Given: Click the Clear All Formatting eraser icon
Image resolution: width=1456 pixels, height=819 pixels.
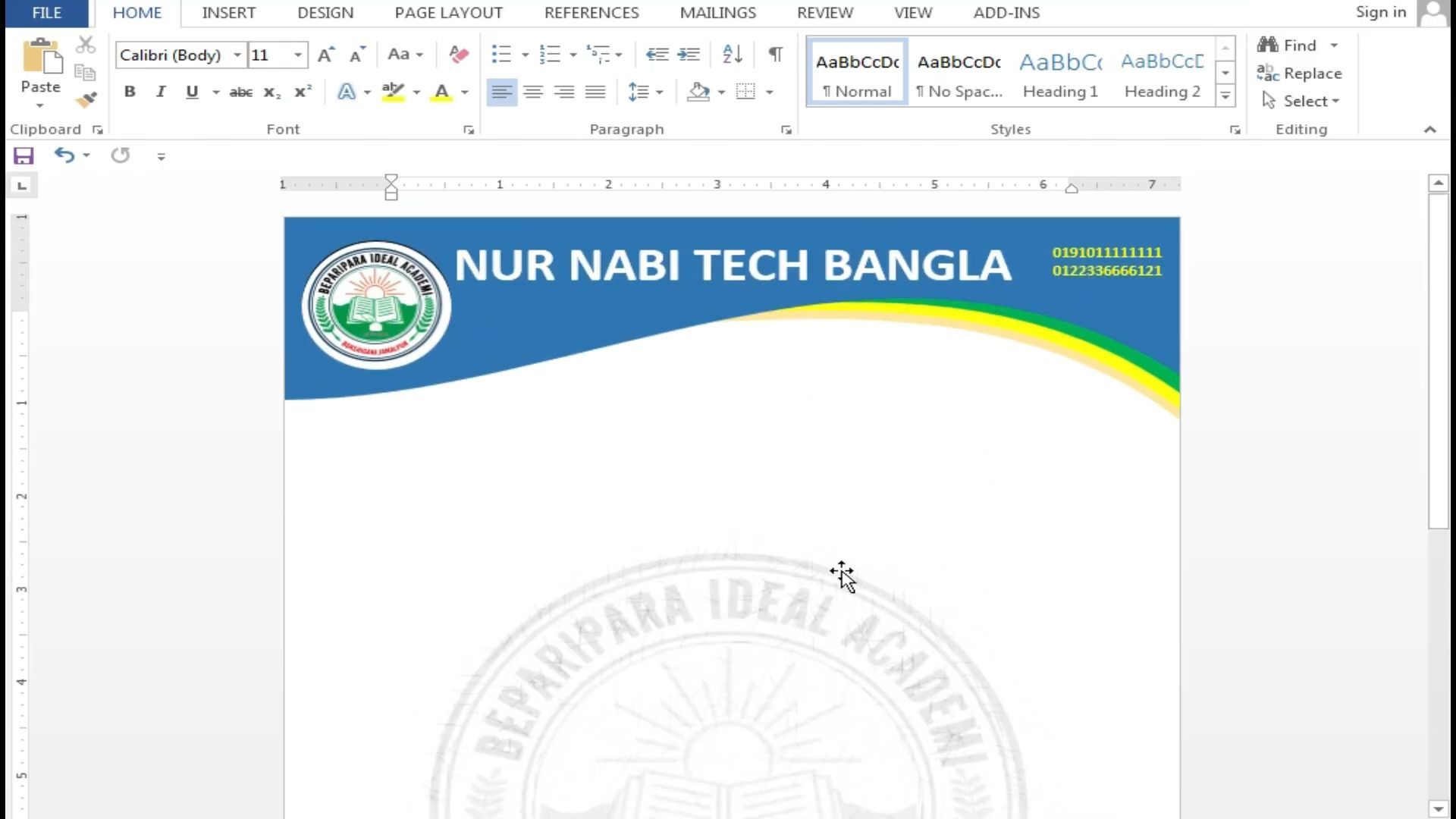Looking at the screenshot, I should click(x=458, y=54).
